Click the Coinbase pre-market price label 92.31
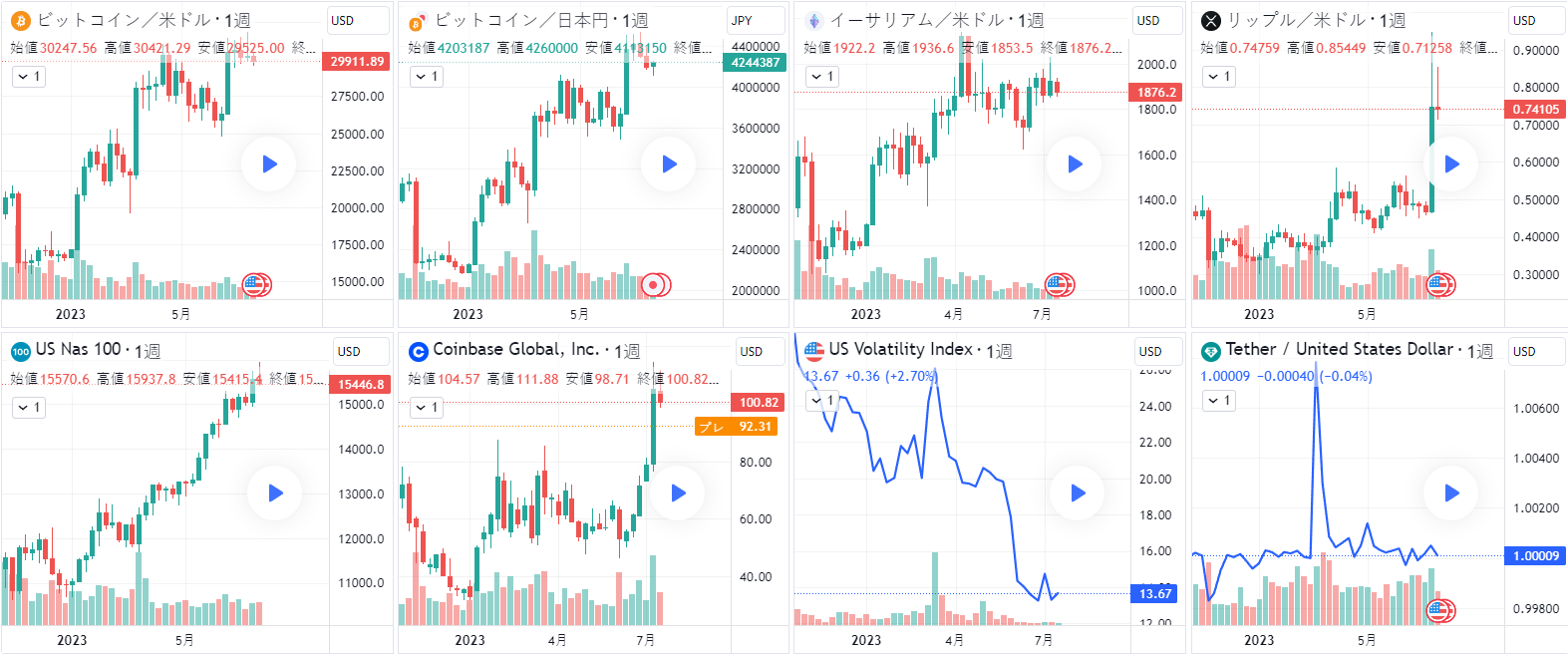Viewport: 1568px width, 655px height. (x=737, y=427)
